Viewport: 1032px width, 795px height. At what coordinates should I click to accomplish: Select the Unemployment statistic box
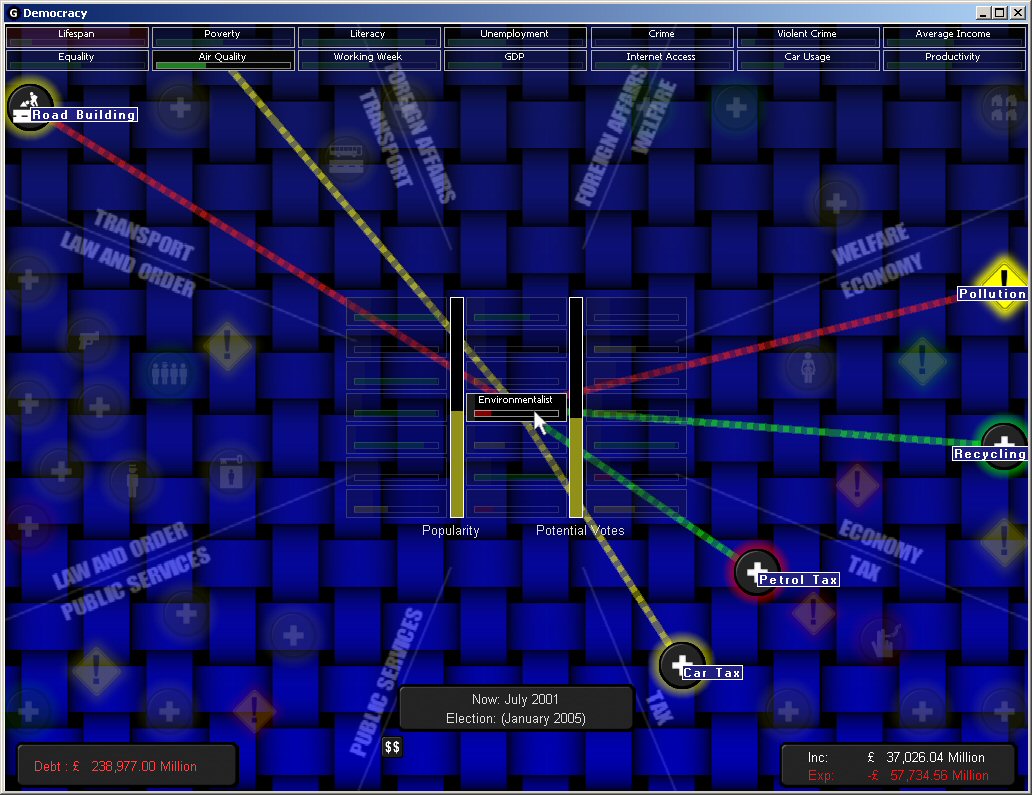pos(514,37)
